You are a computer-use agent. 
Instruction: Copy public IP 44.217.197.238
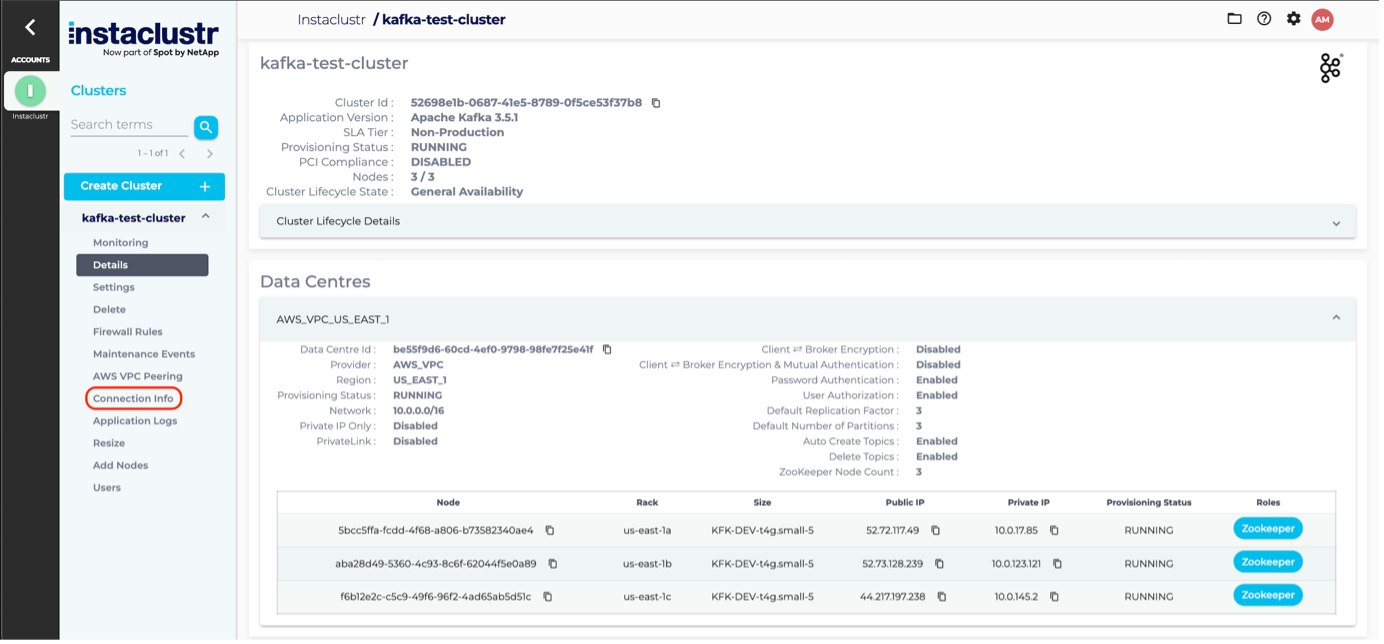[x=941, y=597]
